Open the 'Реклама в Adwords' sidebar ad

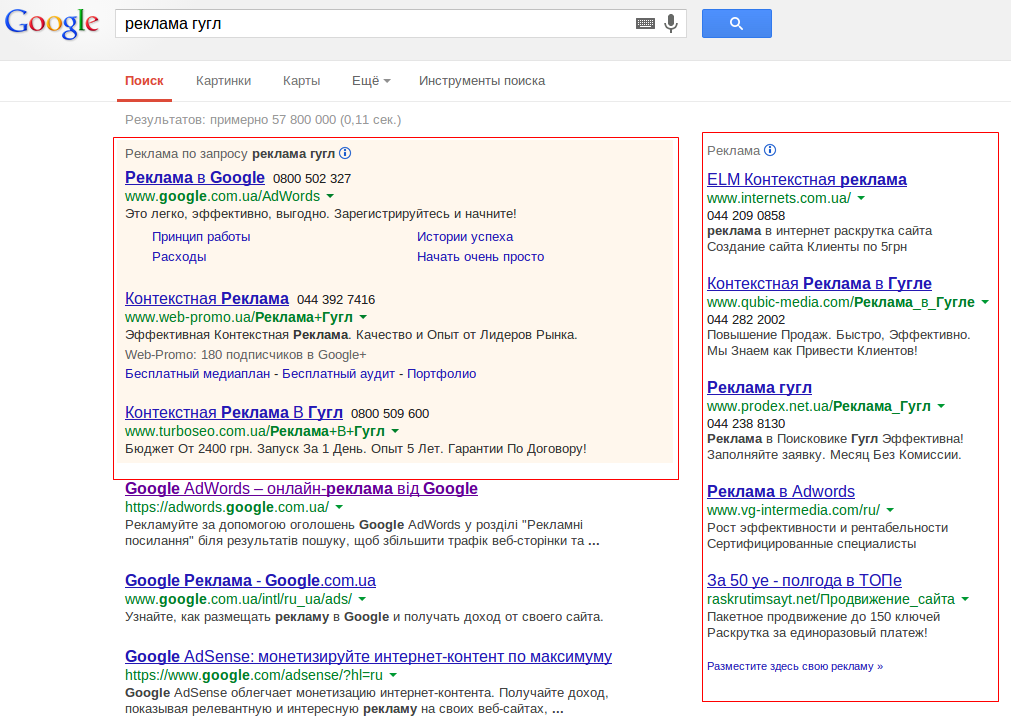pyautogui.click(x=781, y=491)
